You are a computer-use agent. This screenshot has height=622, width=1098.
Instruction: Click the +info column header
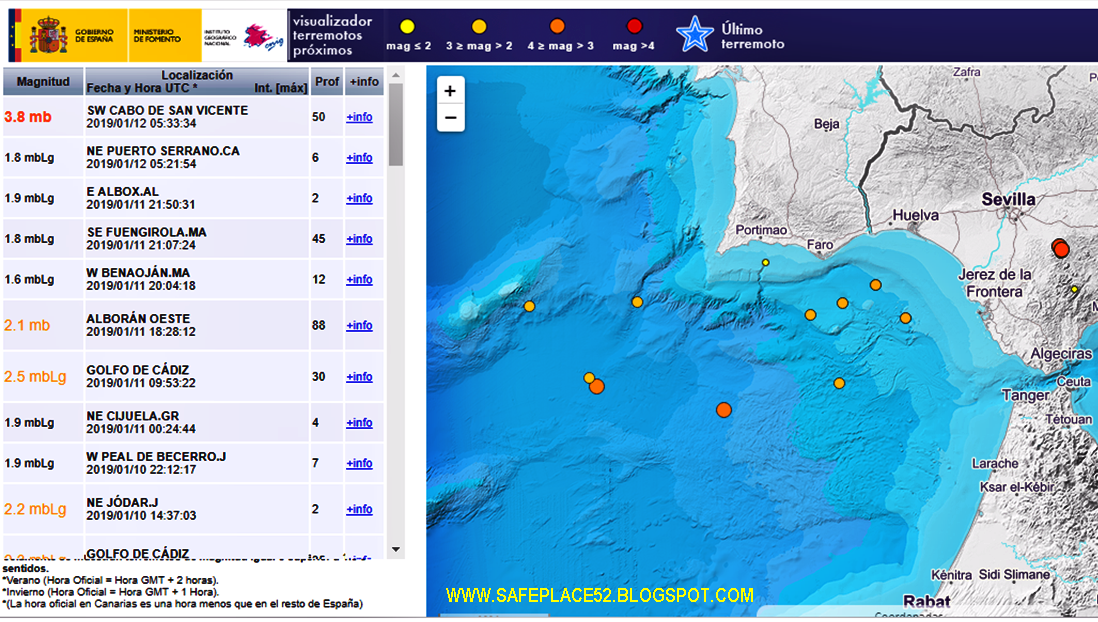point(364,81)
